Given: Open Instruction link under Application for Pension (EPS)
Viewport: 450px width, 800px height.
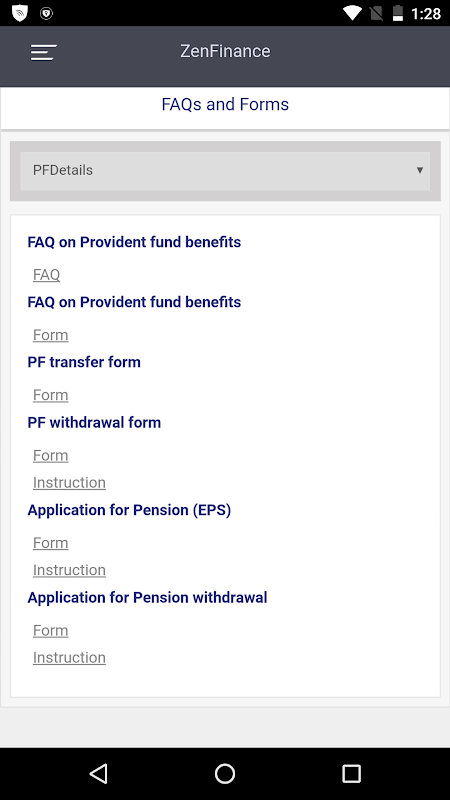Looking at the screenshot, I should click(x=69, y=570).
